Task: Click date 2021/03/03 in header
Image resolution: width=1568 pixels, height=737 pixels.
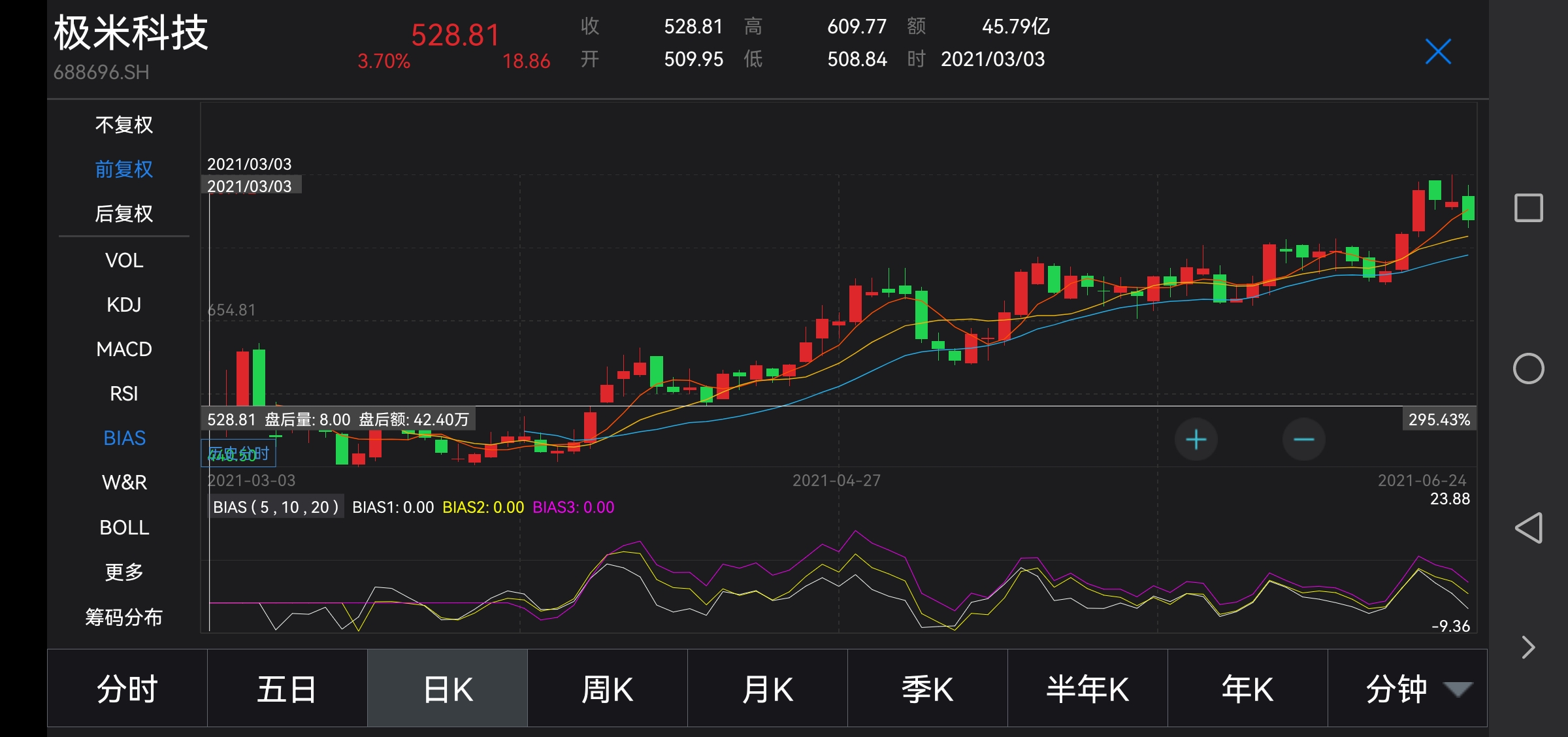Action: point(992,59)
